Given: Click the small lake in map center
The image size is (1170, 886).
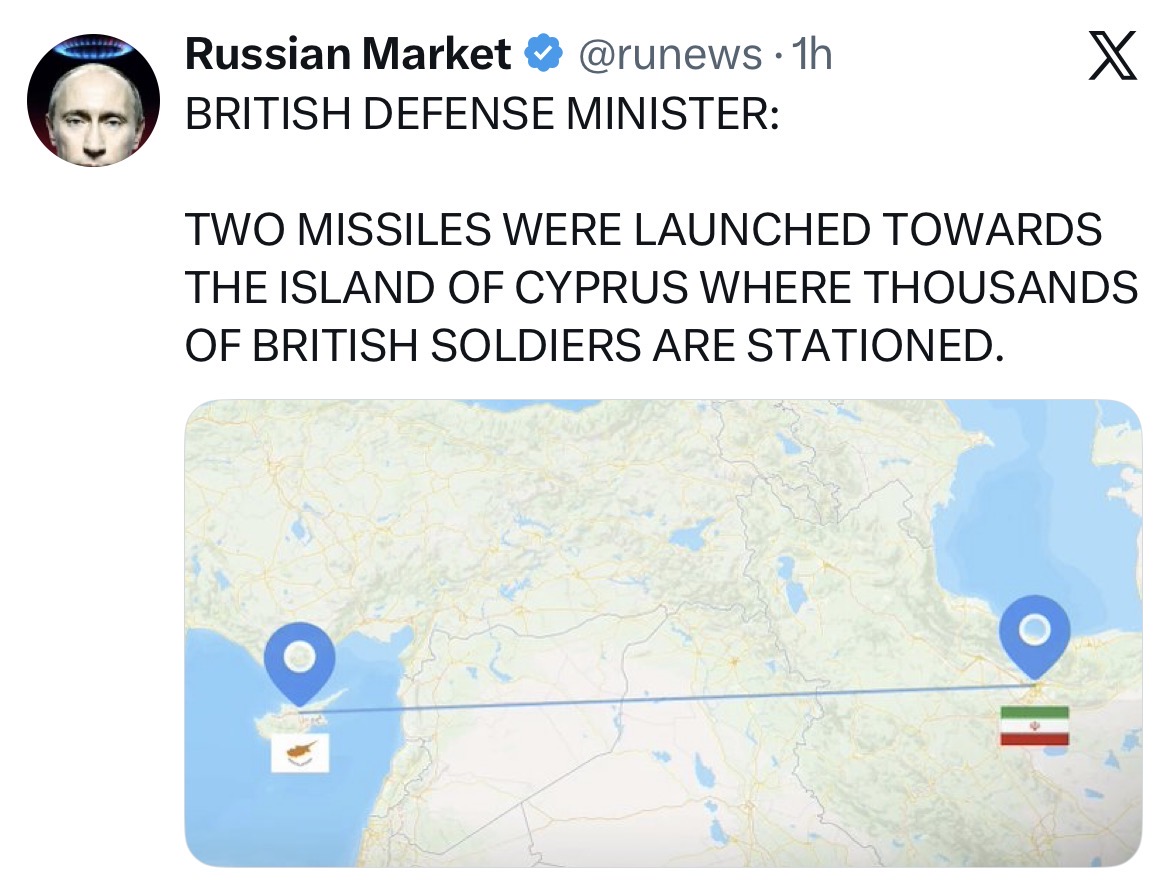Looking at the screenshot, I should click(687, 537).
